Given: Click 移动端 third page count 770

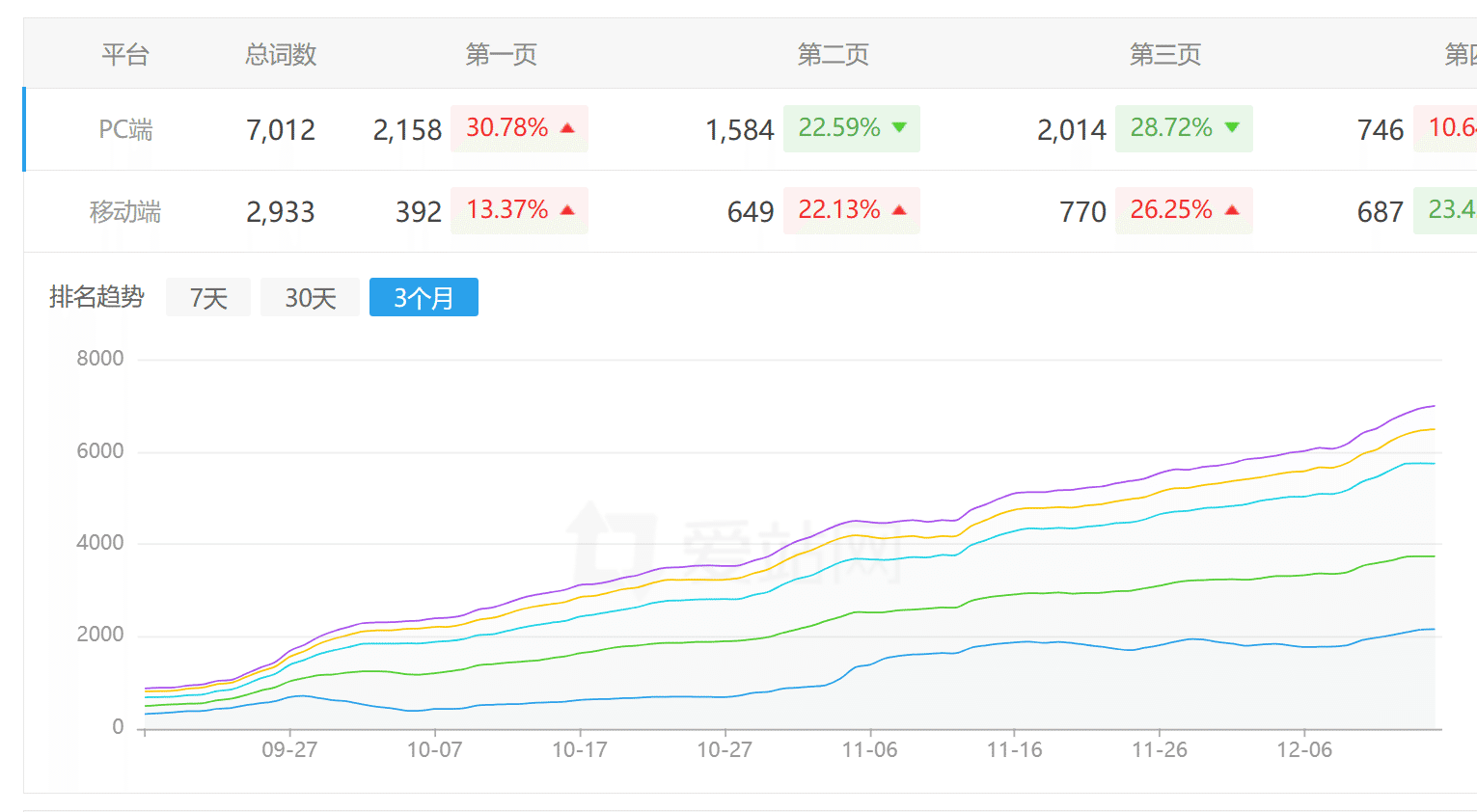Looking at the screenshot, I should tap(1082, 211).
